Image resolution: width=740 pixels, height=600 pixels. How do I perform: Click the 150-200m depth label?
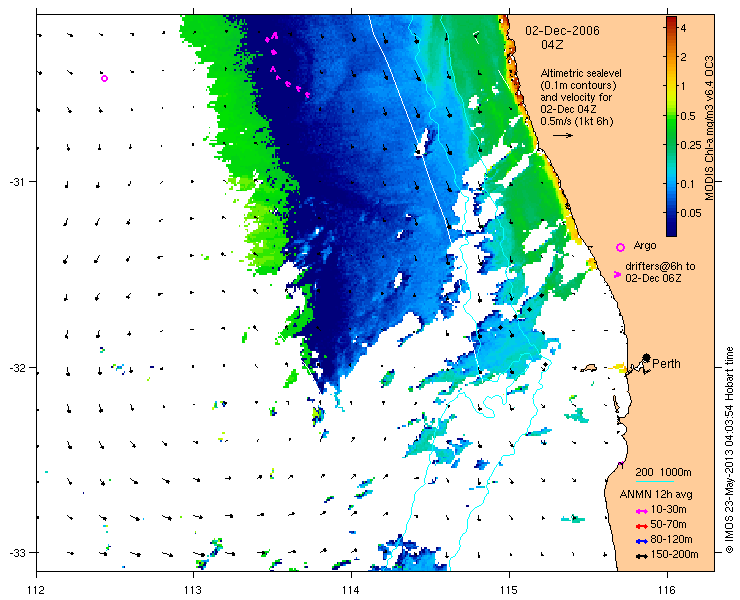(674, 555)
